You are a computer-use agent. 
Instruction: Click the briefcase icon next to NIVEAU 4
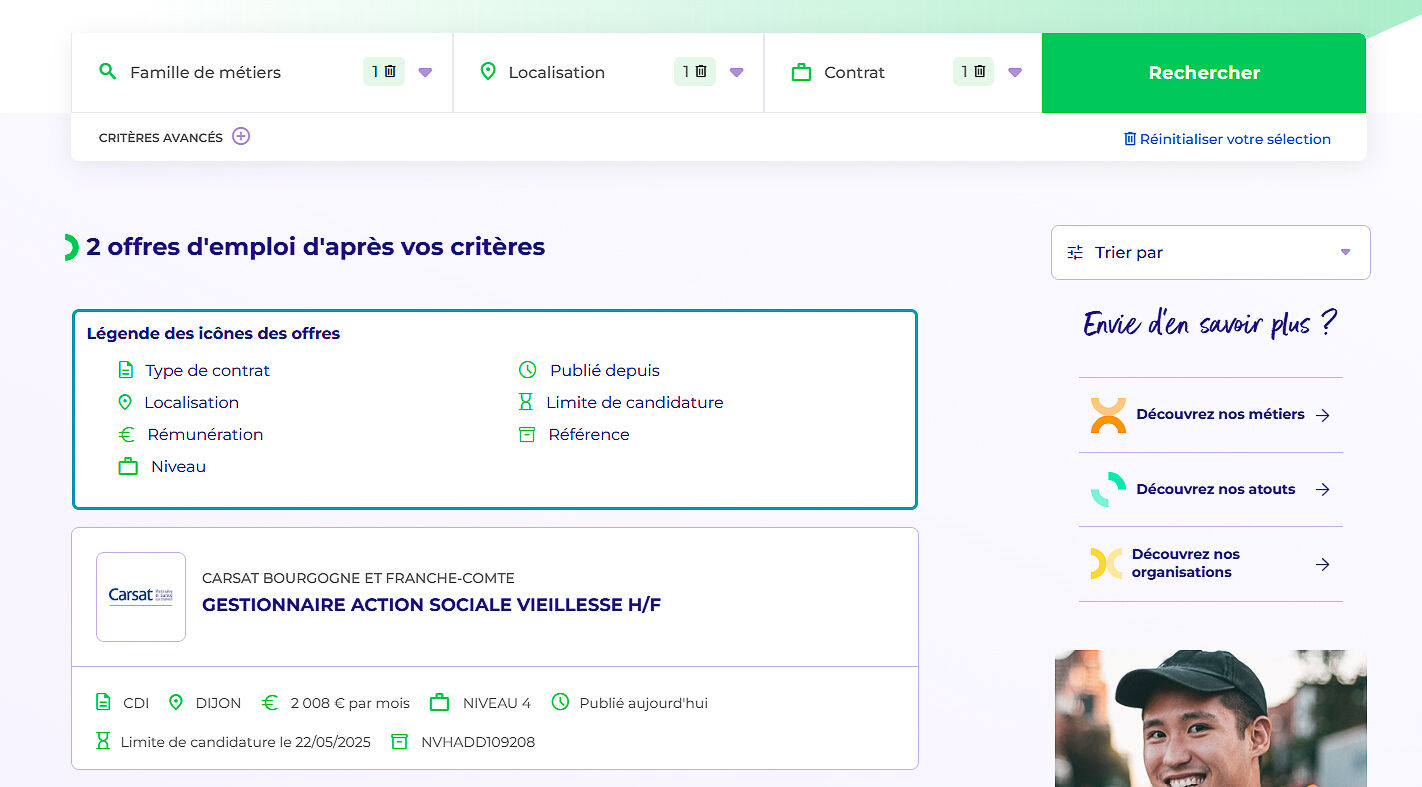click(x=439, y=703)
